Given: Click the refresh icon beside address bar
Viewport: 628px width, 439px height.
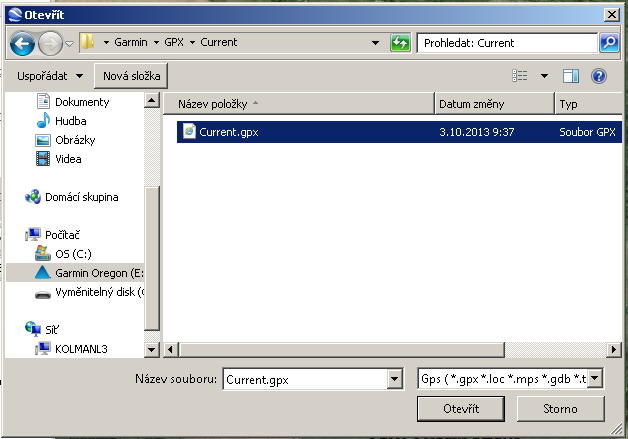Looking at the screenshot, I should pos(401,44).
